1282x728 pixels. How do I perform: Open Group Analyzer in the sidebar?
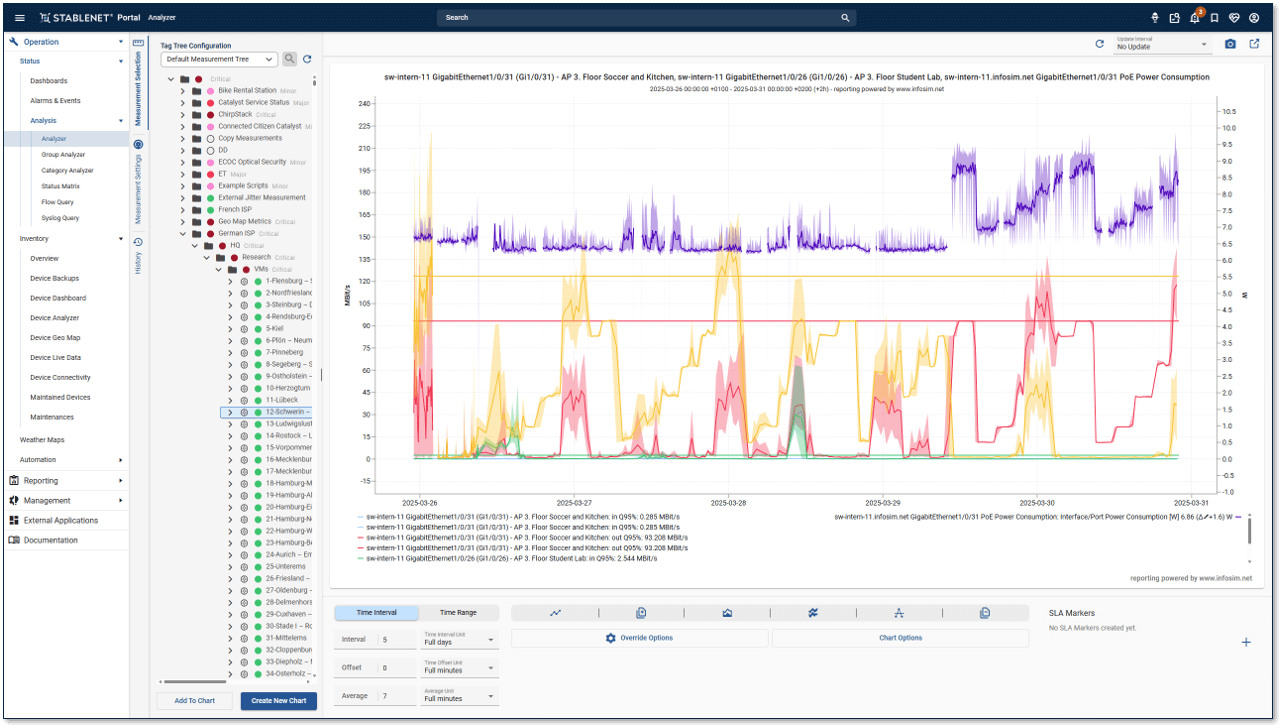pyautogui.click(x=63, y=155)
